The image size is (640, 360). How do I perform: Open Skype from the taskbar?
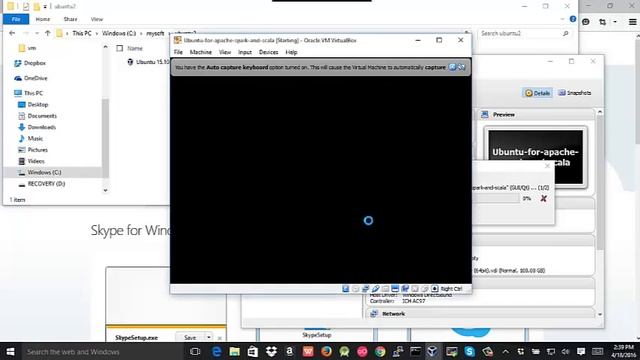tap(469, 351)
